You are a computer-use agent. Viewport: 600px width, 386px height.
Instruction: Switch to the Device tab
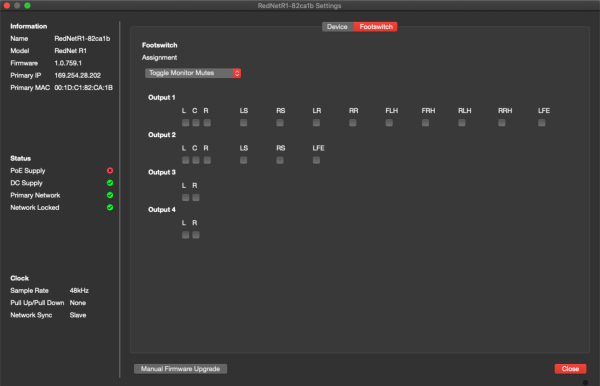(x=338, y=27)
